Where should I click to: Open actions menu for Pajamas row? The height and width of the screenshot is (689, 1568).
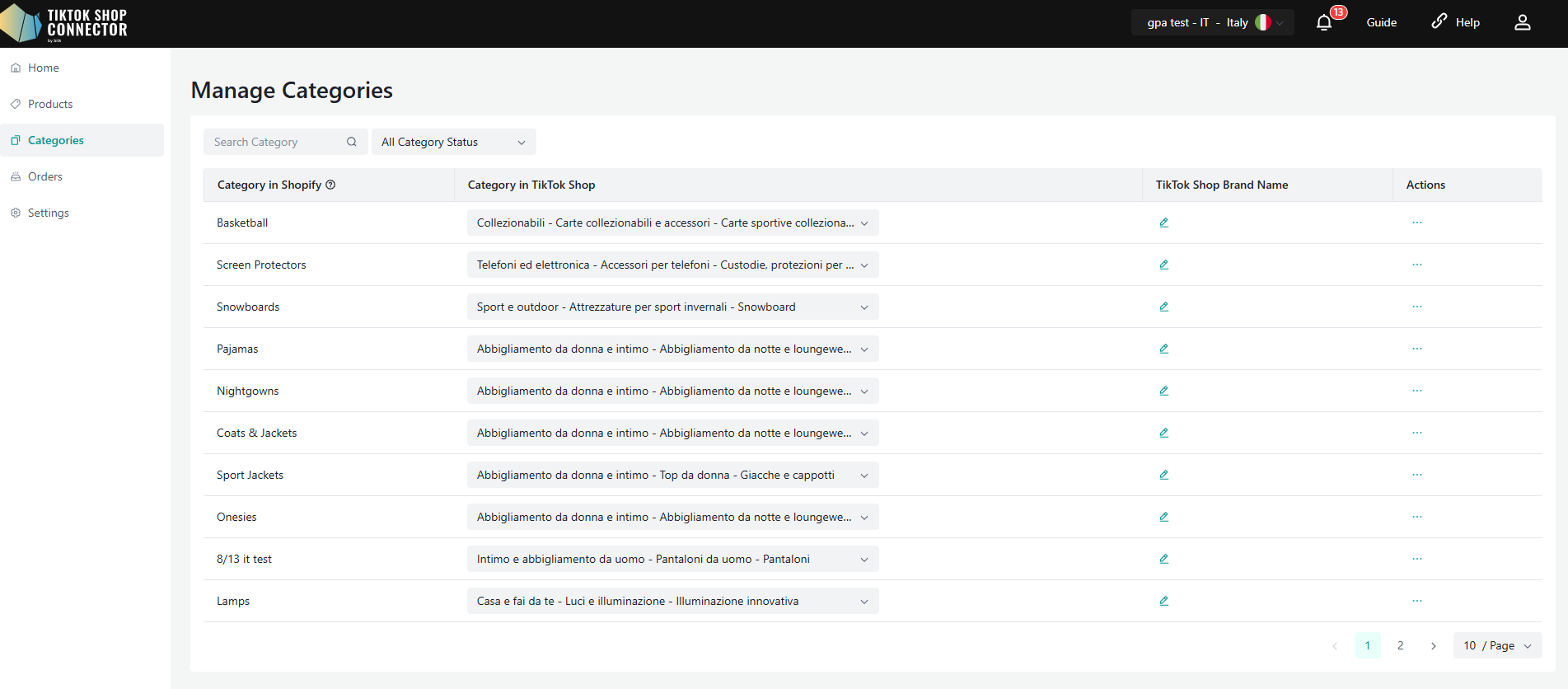1417,349
